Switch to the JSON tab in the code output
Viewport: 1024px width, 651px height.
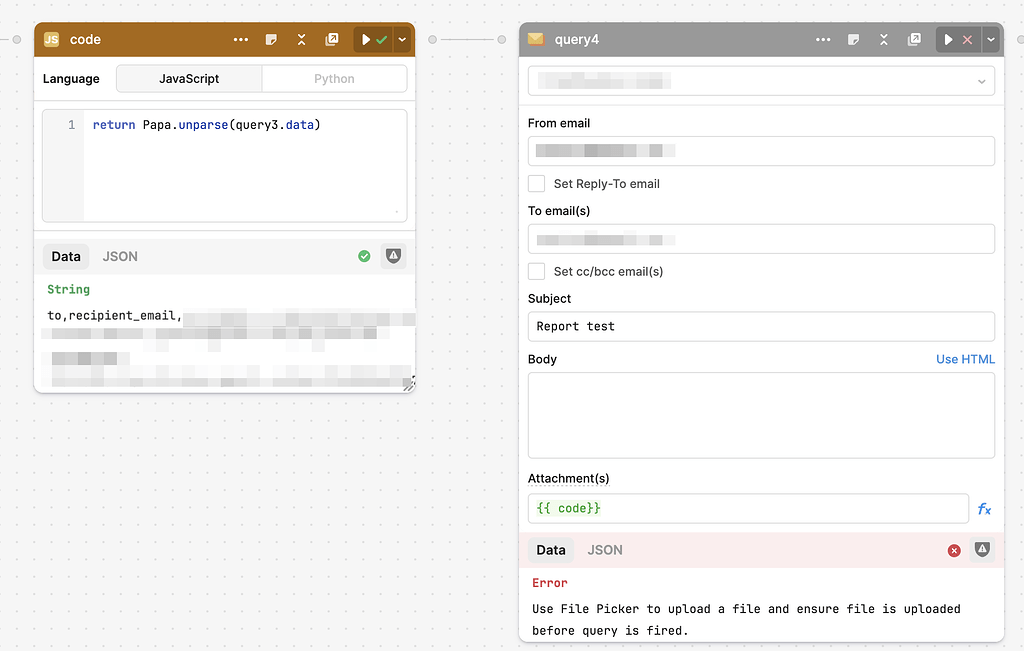pos(120,256)
